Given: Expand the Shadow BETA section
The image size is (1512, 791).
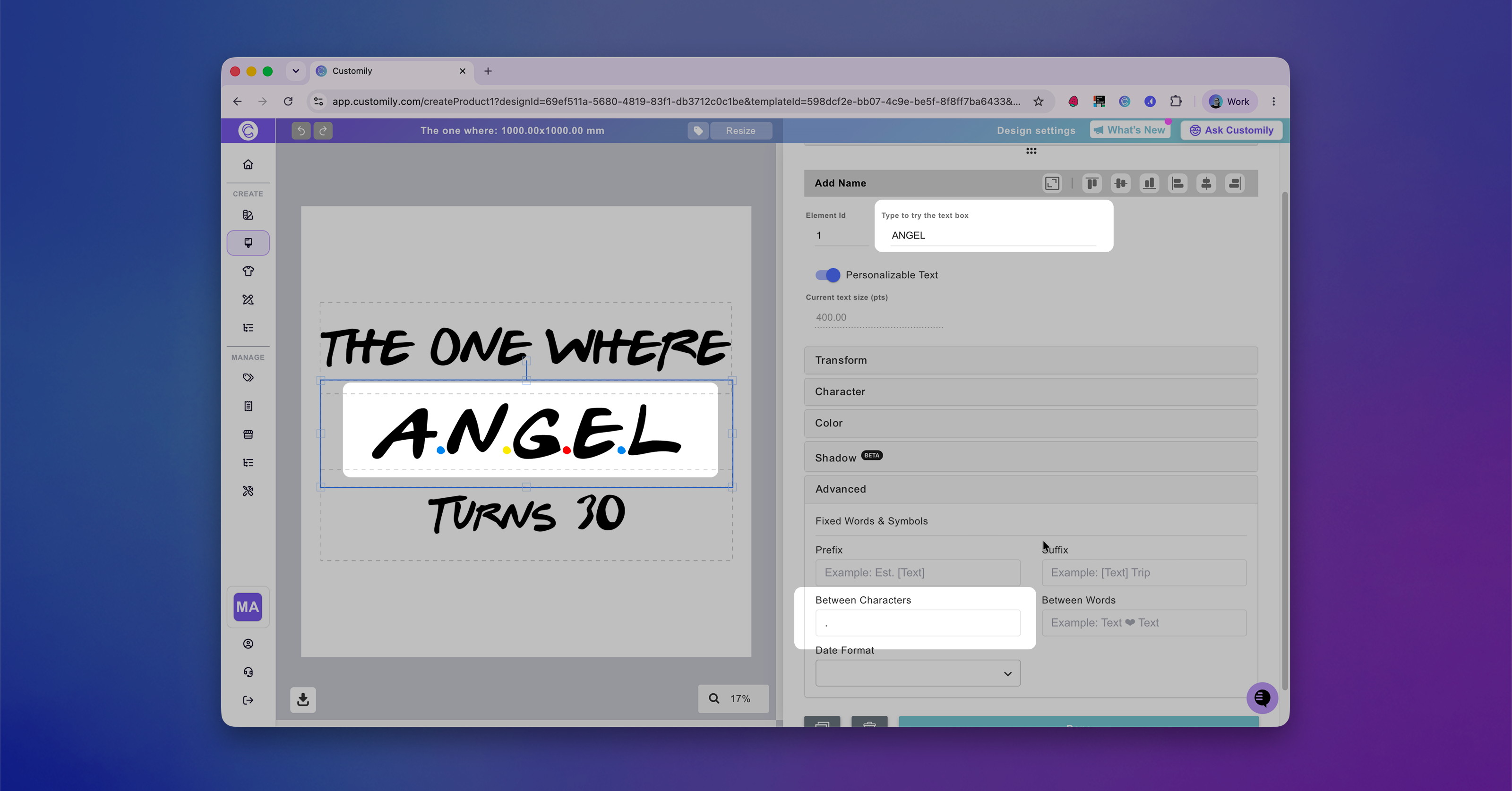Looking at the screenshot, I should coord(1031,457).
